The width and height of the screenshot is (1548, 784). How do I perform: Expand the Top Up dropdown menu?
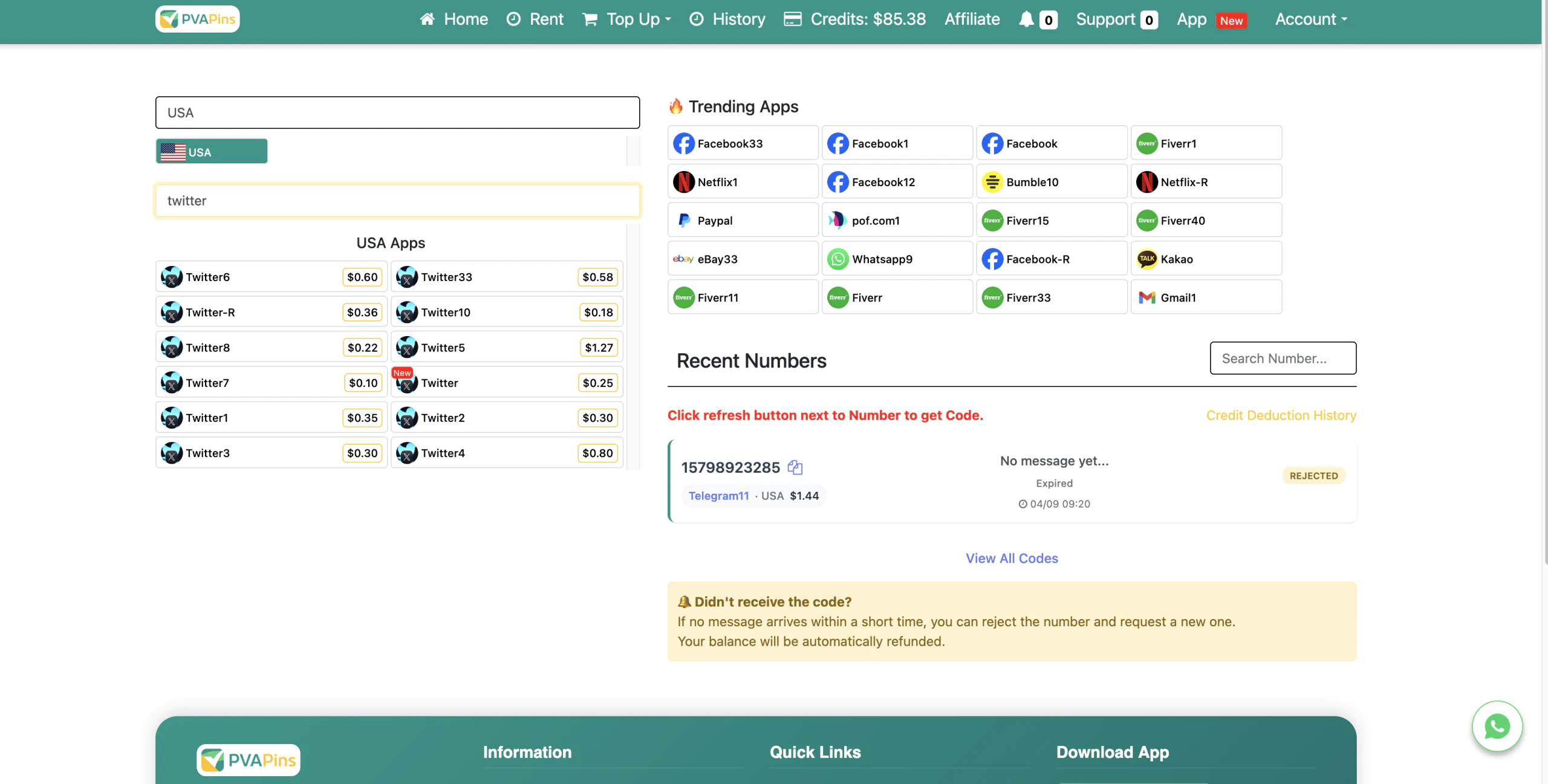626,19
